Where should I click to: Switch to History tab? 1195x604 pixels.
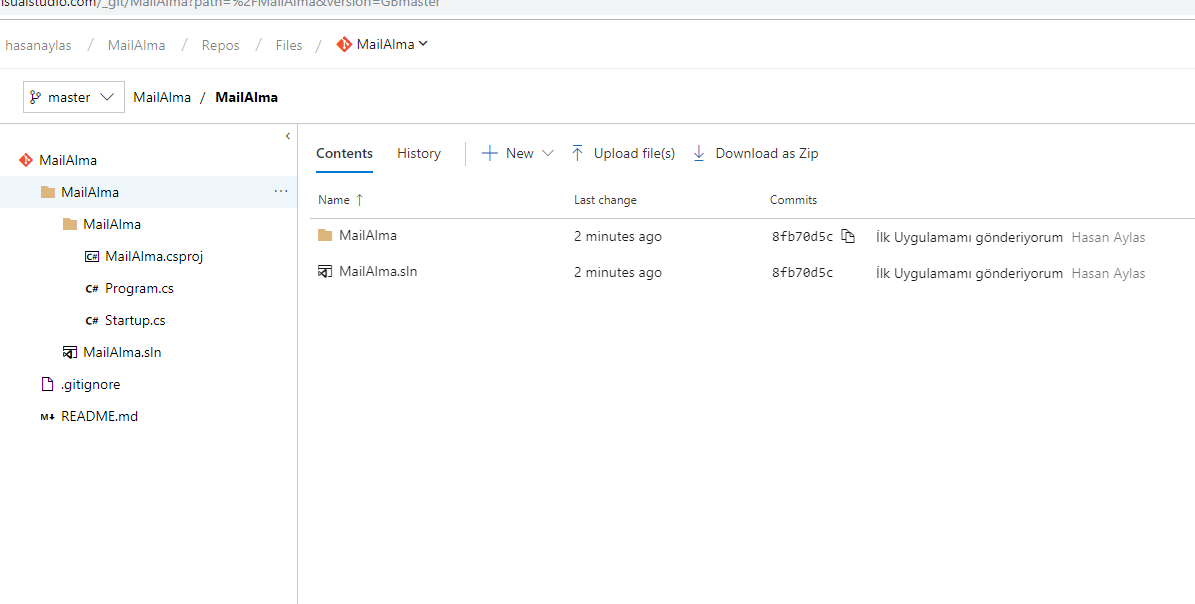tap(418, 153)
